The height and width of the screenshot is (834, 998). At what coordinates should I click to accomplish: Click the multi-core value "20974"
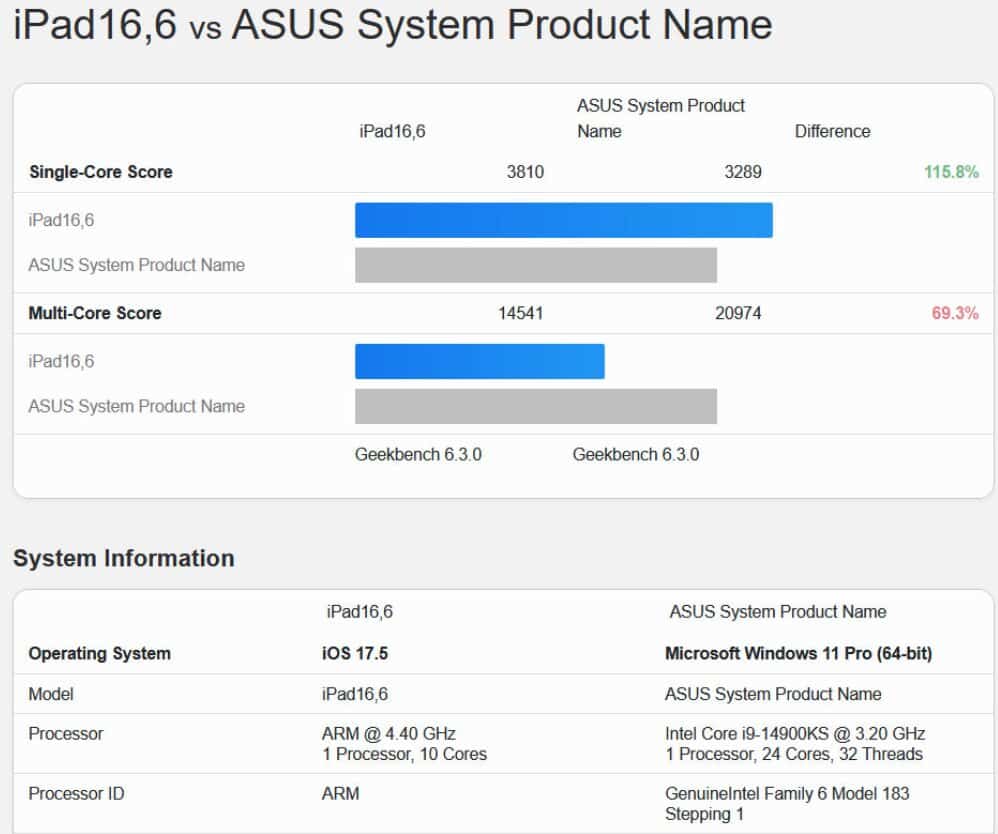click(x=738, y=313)
